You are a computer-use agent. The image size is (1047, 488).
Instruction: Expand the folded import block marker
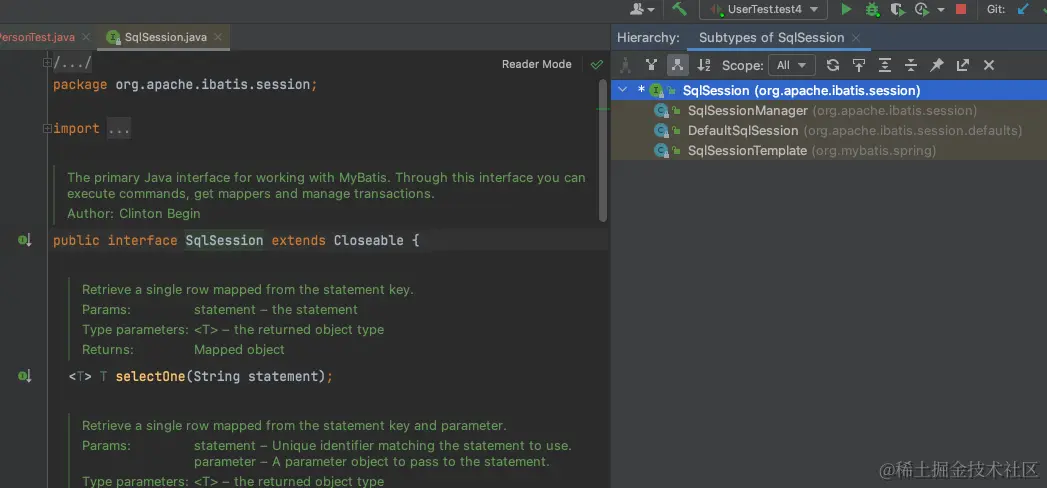pos(47,128)
